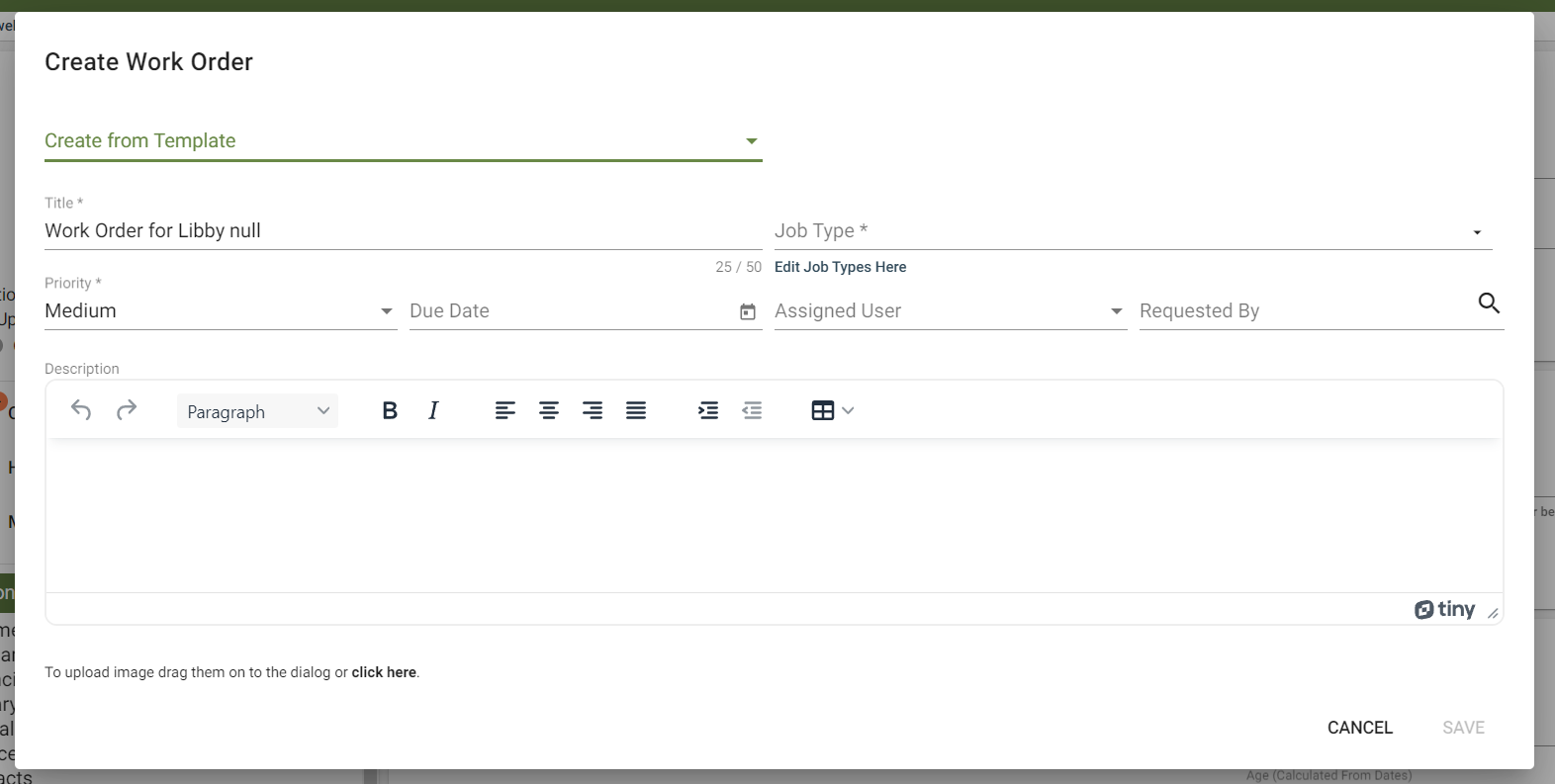
Task: Click the Redo arrow in description editor
Action: click(x=127, y=410)
